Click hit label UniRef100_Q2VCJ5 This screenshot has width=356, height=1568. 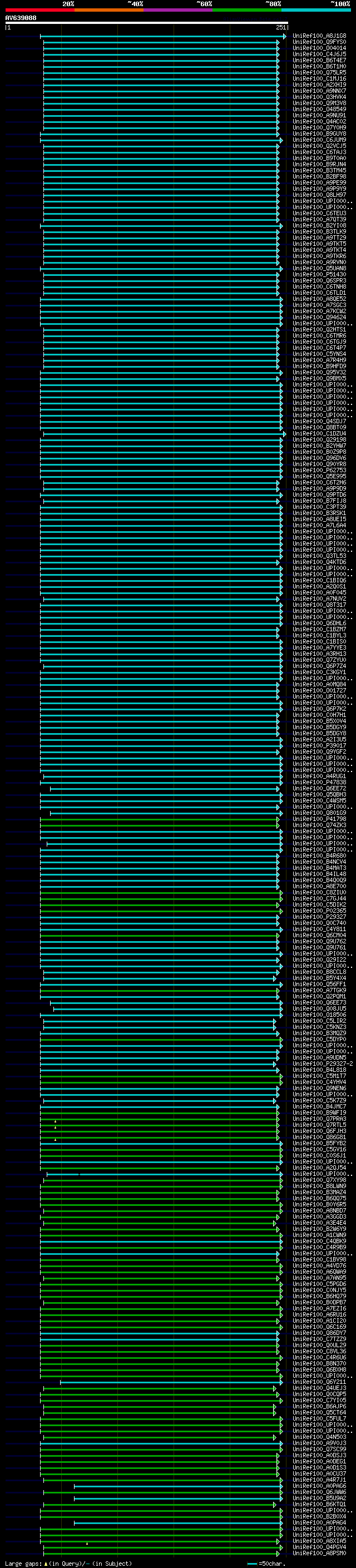point(319,146)
